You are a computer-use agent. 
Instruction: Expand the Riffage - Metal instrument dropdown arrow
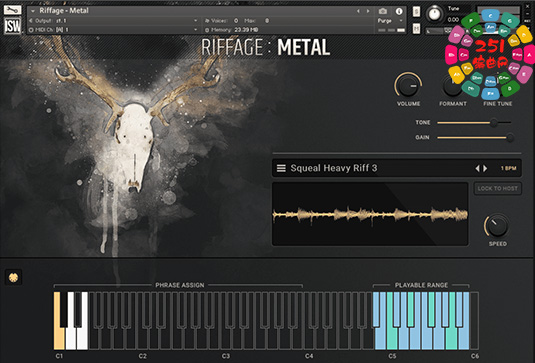[33, 11]
